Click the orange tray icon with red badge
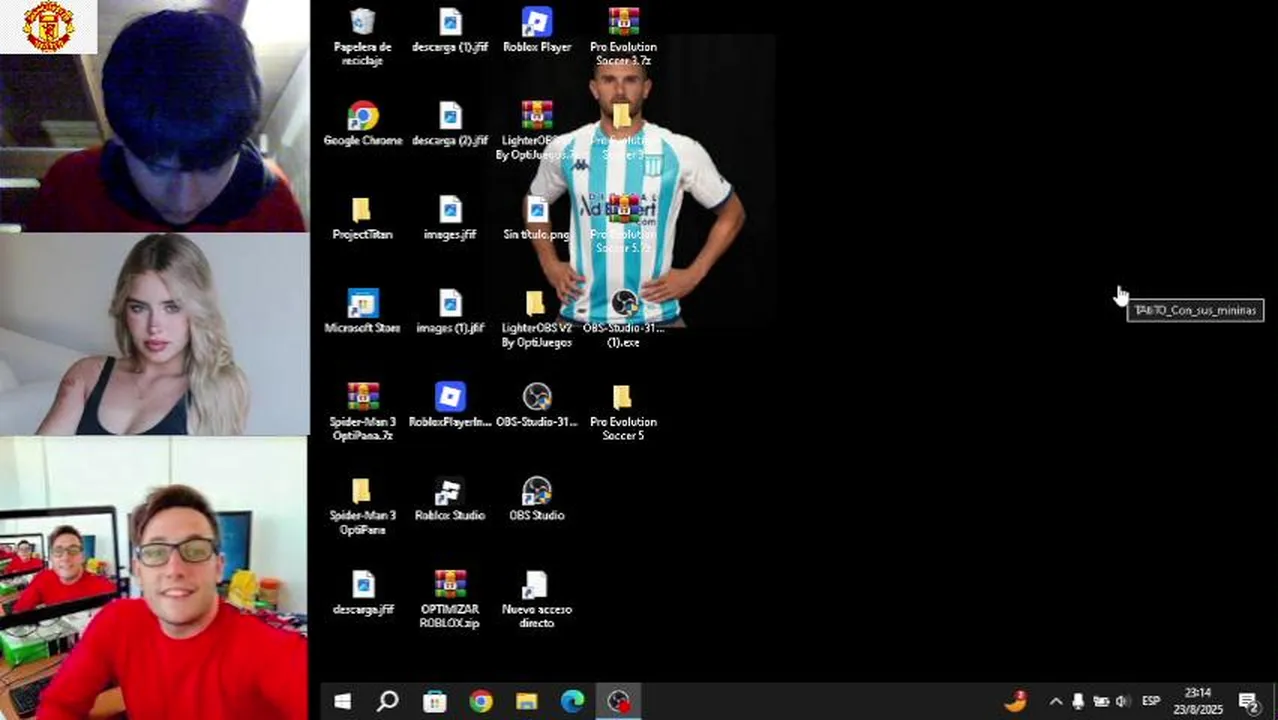Screen dimensions: 1278x720 1016,701
